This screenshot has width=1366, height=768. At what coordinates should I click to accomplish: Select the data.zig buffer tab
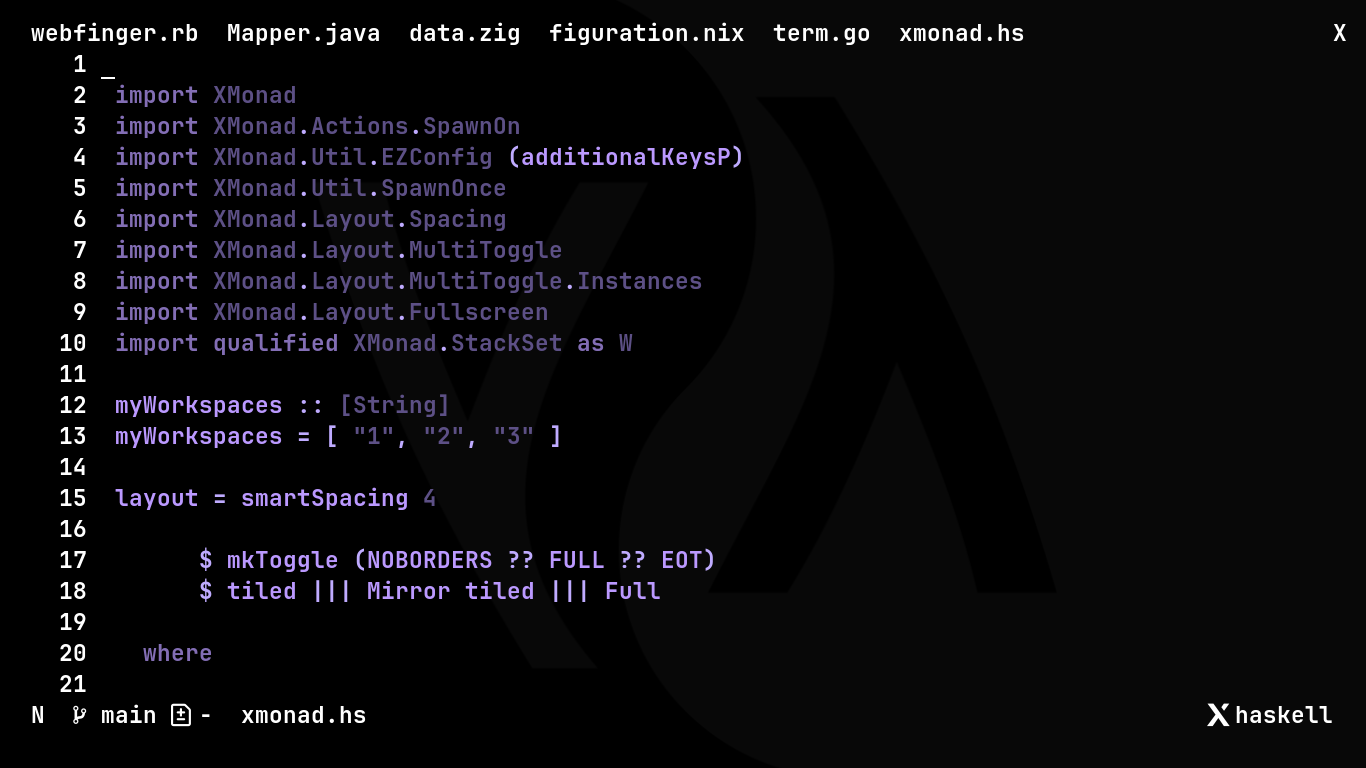tap(465, 33)
